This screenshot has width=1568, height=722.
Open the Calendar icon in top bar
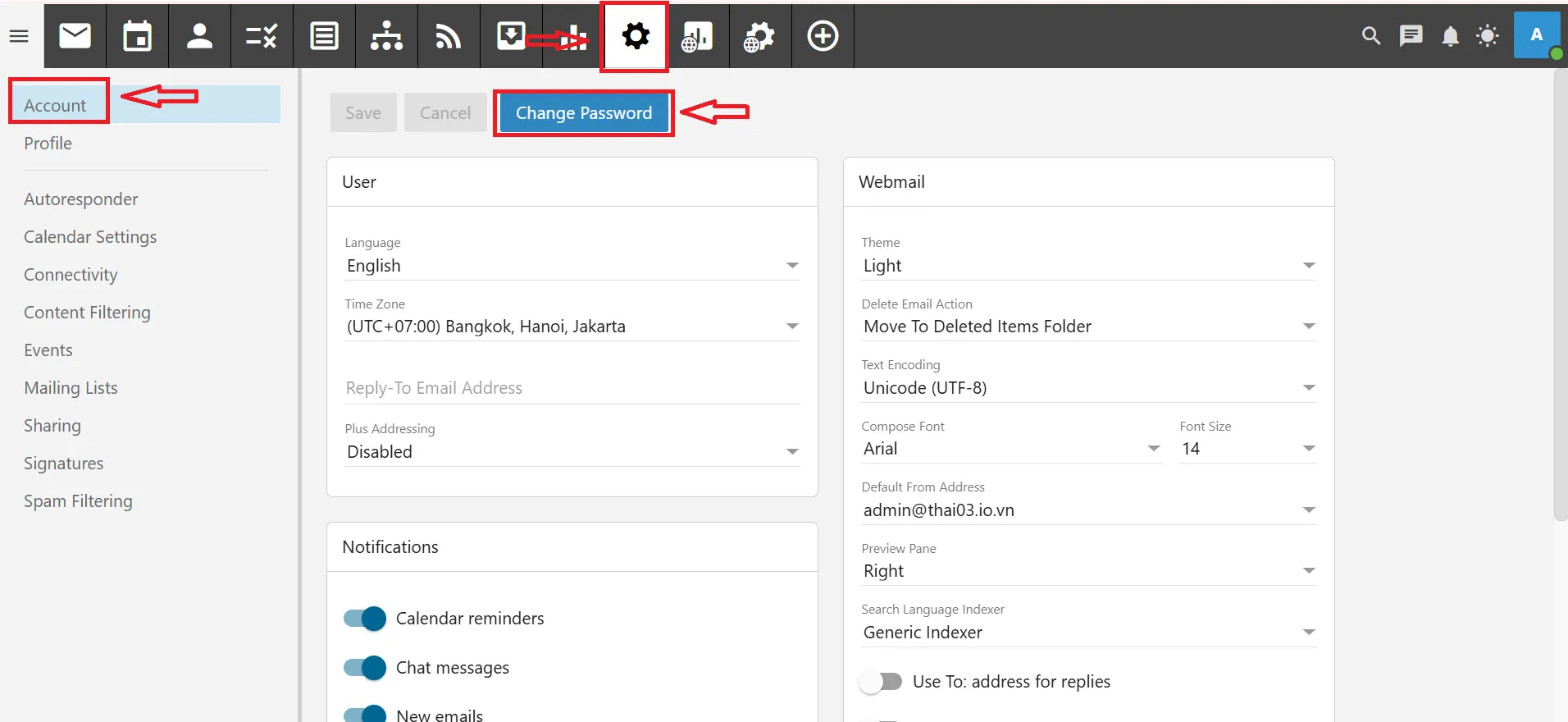(137, 36)
